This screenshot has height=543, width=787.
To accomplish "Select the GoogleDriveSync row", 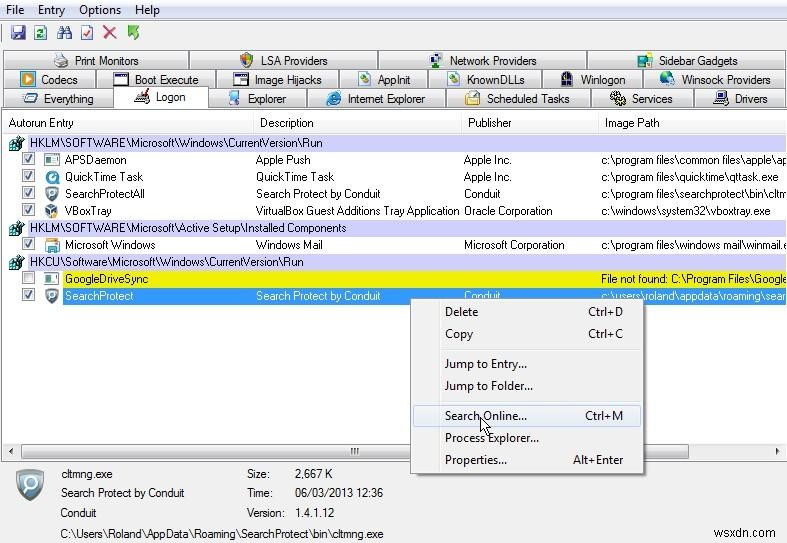I will [424, 279].
